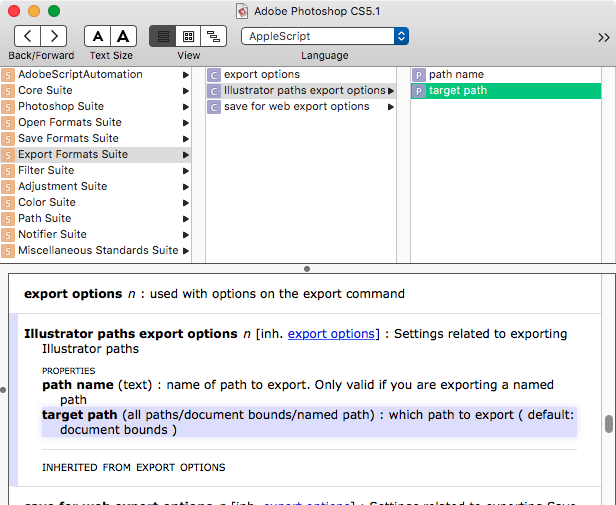The image size is (616, 505).
Task: Select the path name property
Action: coord(506,74)
